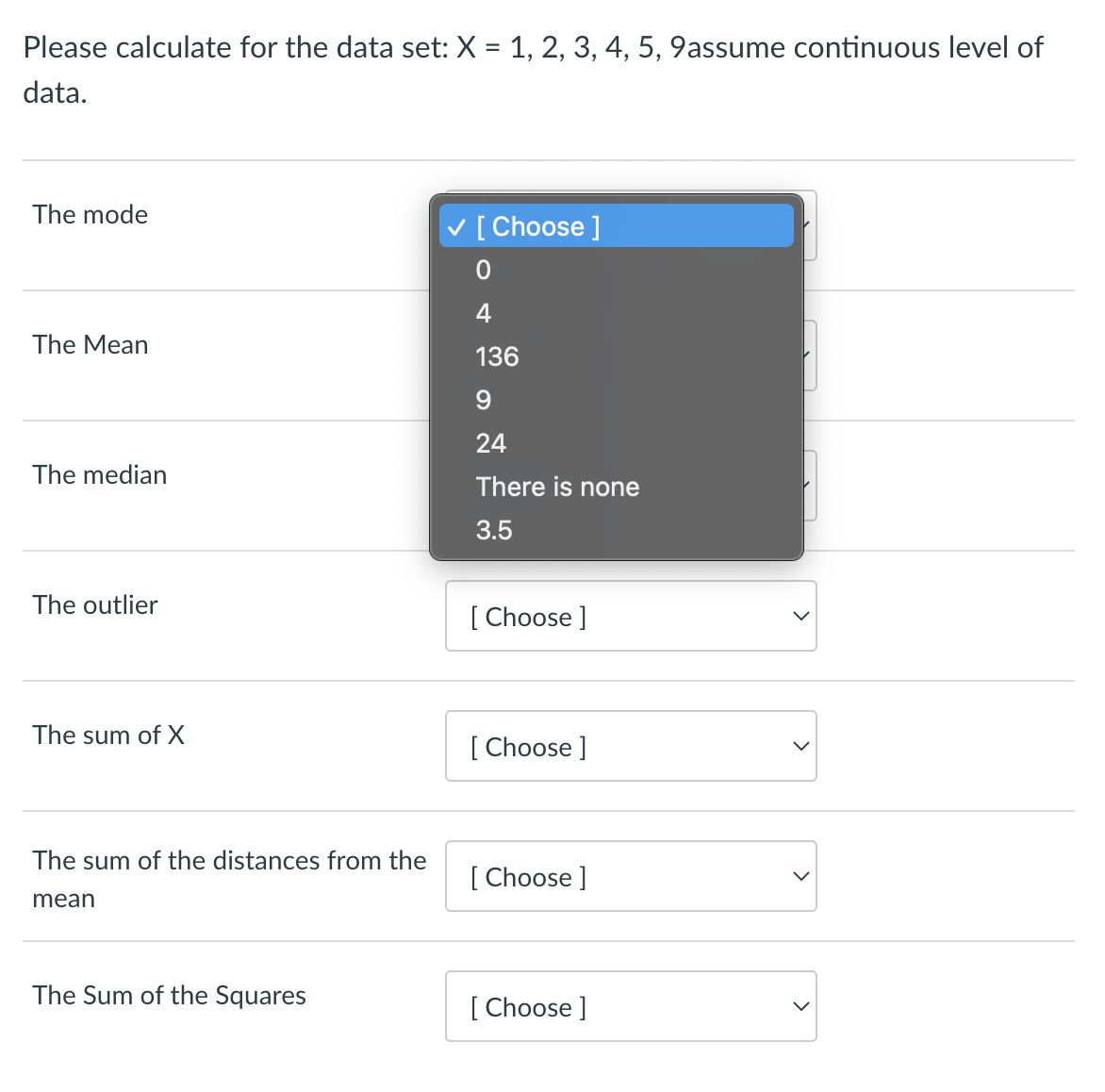1105x1092 pixels.
Task: Click the label 'The Mean'
Action: [x=91, y=345]
